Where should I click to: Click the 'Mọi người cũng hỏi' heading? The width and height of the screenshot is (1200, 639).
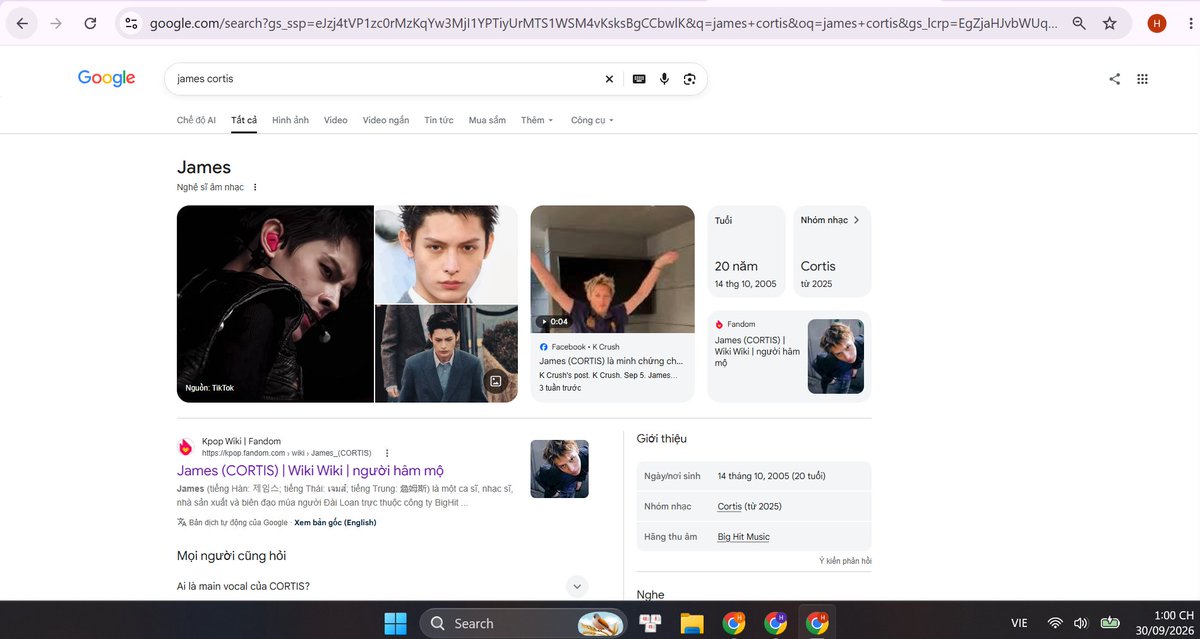[x=232, y=555]
